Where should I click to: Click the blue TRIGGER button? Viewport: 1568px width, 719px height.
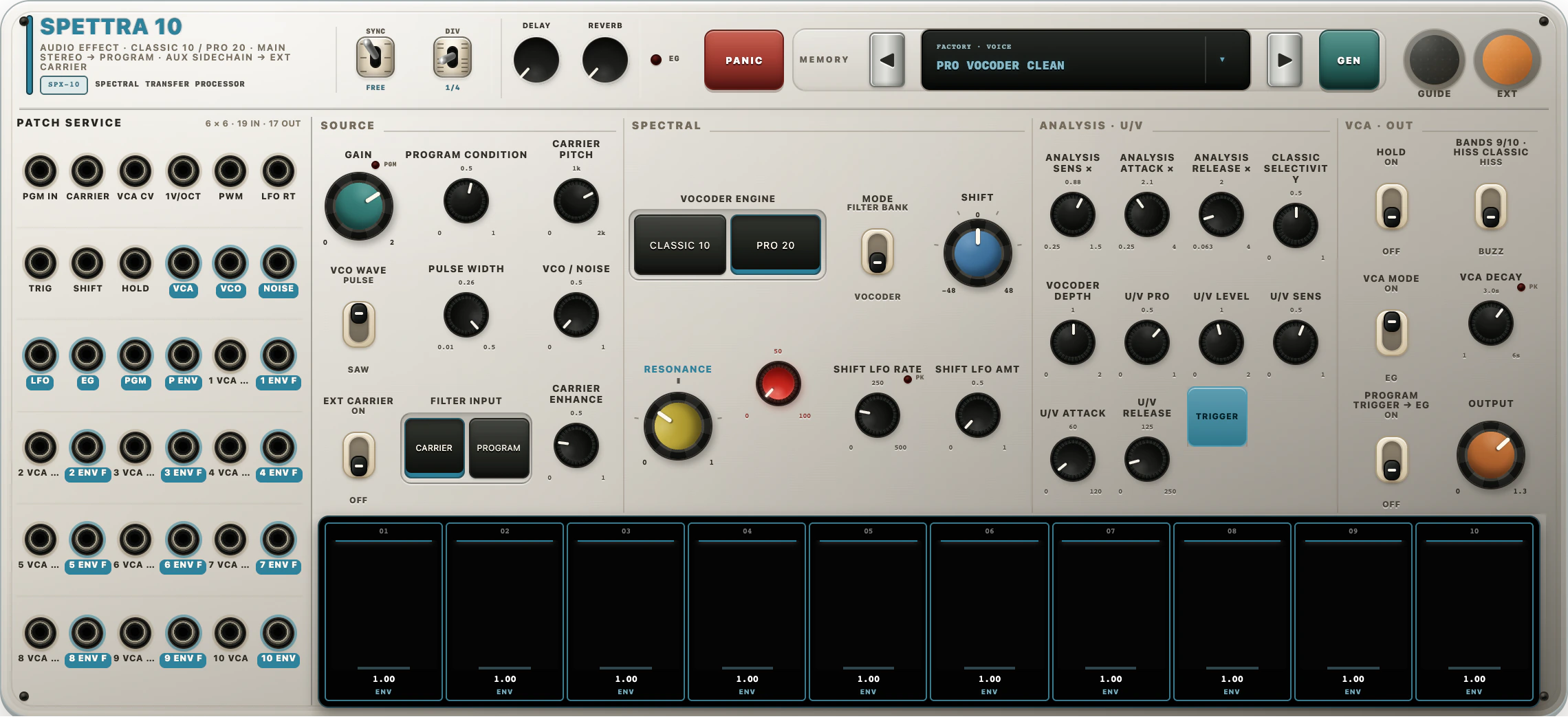pyautogui.click(x=1217, y=417)
